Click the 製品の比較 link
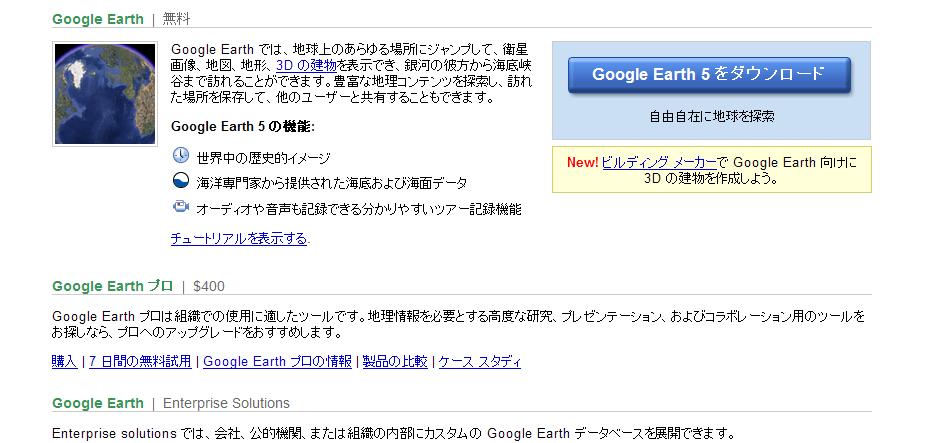 (x=394, y=362)
